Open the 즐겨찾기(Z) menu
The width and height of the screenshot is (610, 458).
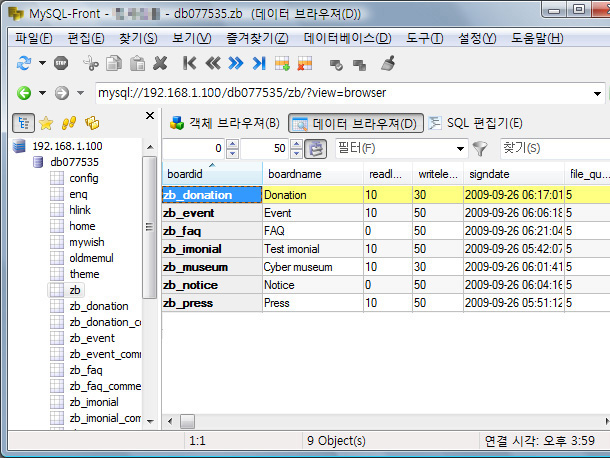point(258,38)
